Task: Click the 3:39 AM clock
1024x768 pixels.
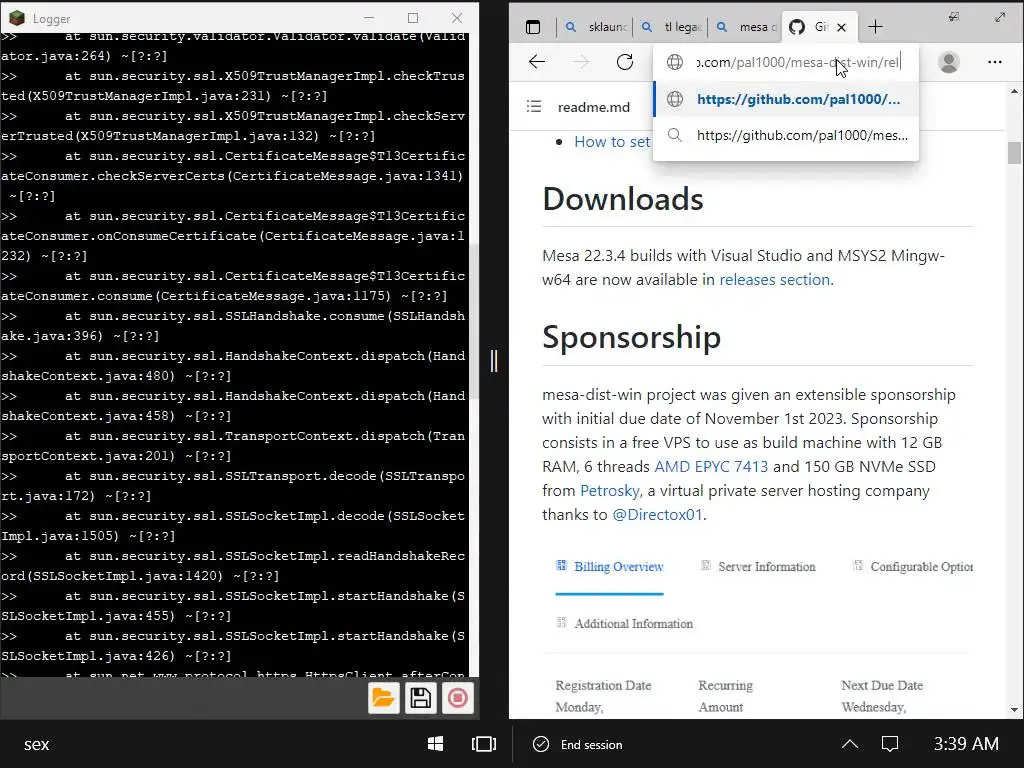Action: (966, 744)
